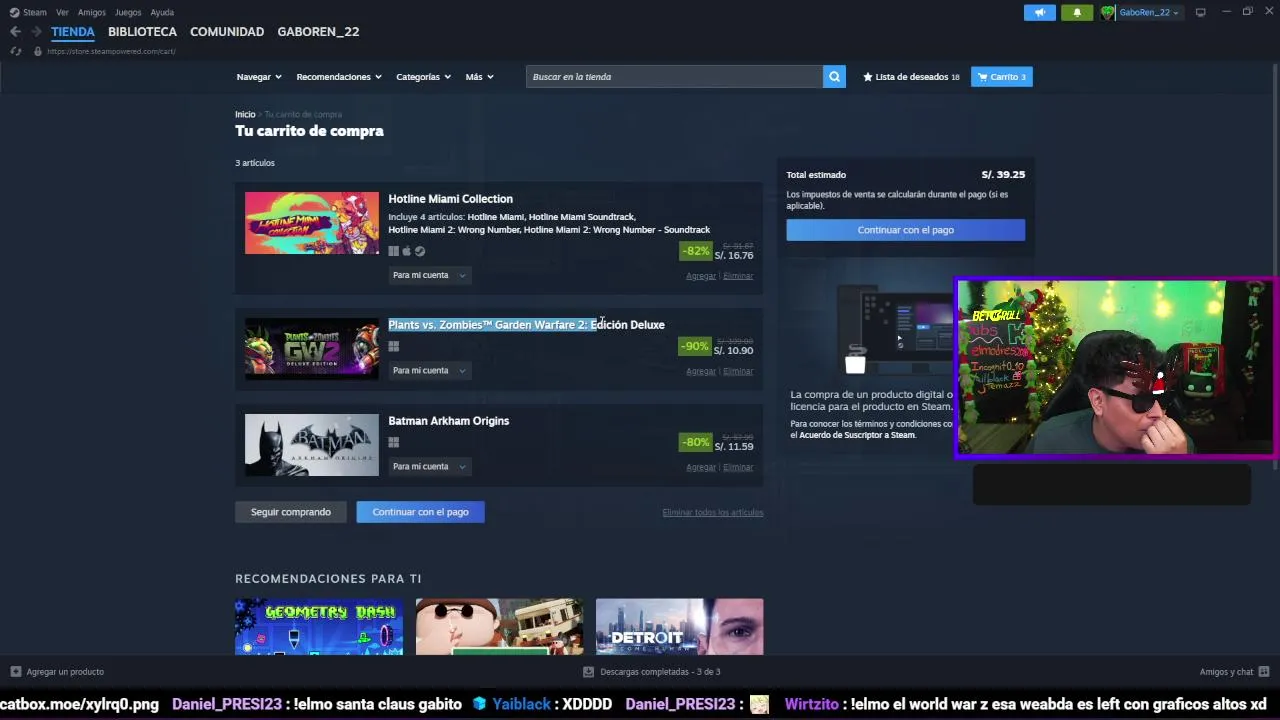
Task: Expand Para mi cuenta for Batman Arkham Origins
Action: coord(429,467)
